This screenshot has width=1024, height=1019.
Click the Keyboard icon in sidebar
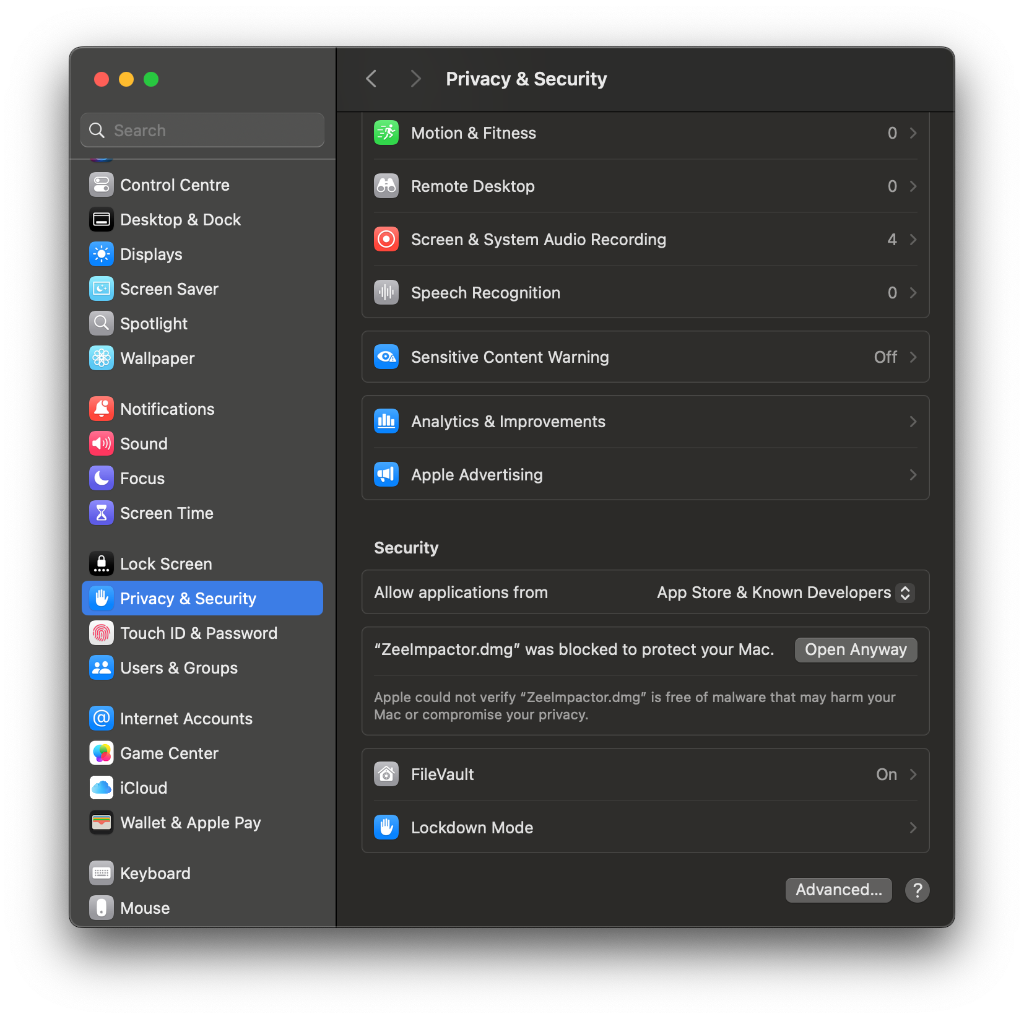tap(101, 873)
